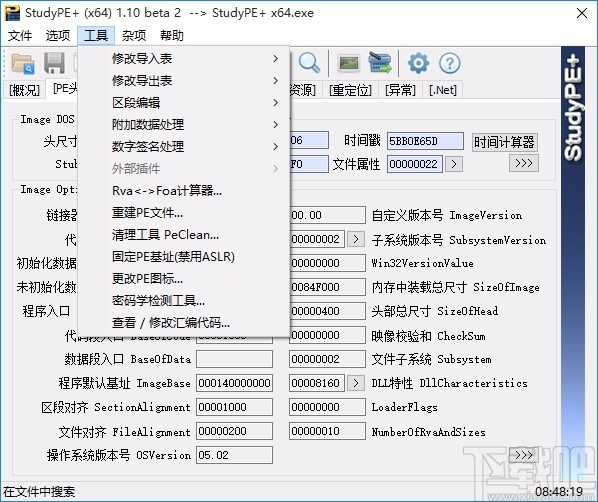Click the status bar text 在文件中搜索

(39, 491)
